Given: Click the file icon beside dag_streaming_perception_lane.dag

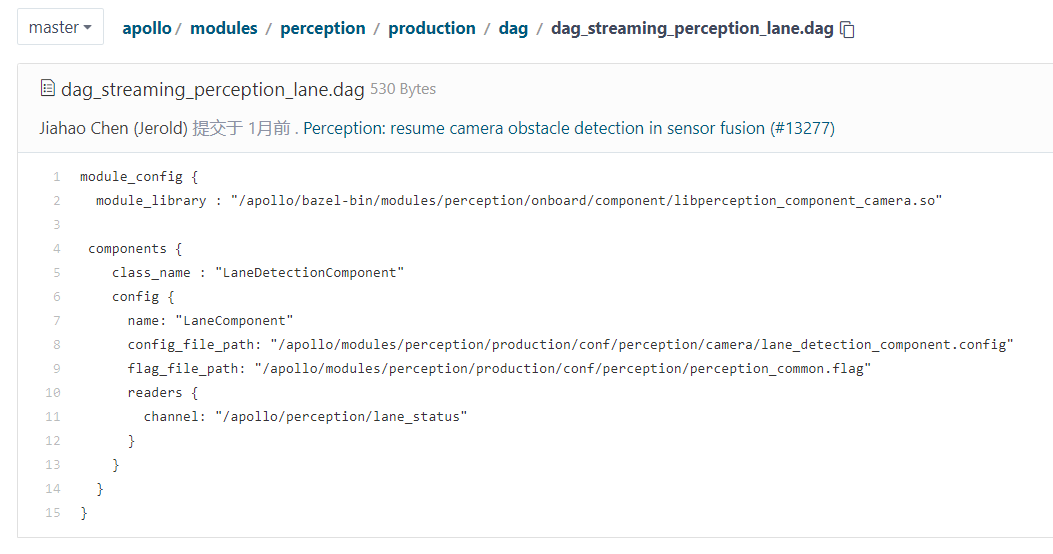Looking at the screenshot, I should tap(47, 89).
